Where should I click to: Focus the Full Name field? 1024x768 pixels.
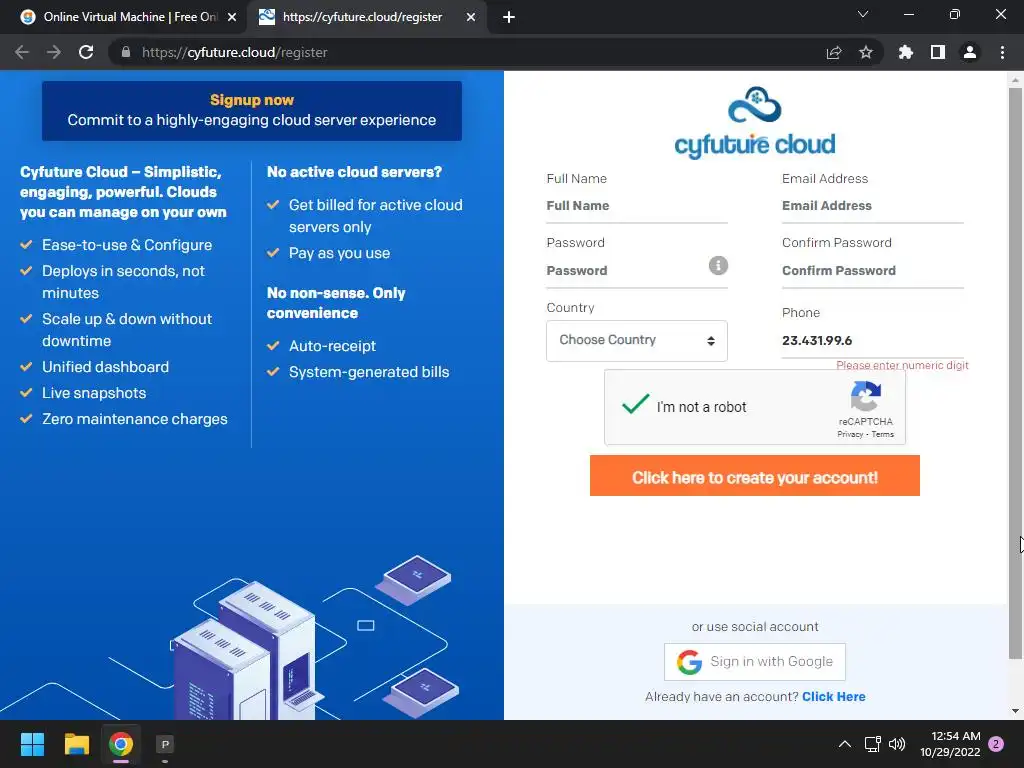pyautogui.click(x=637, y=206)
